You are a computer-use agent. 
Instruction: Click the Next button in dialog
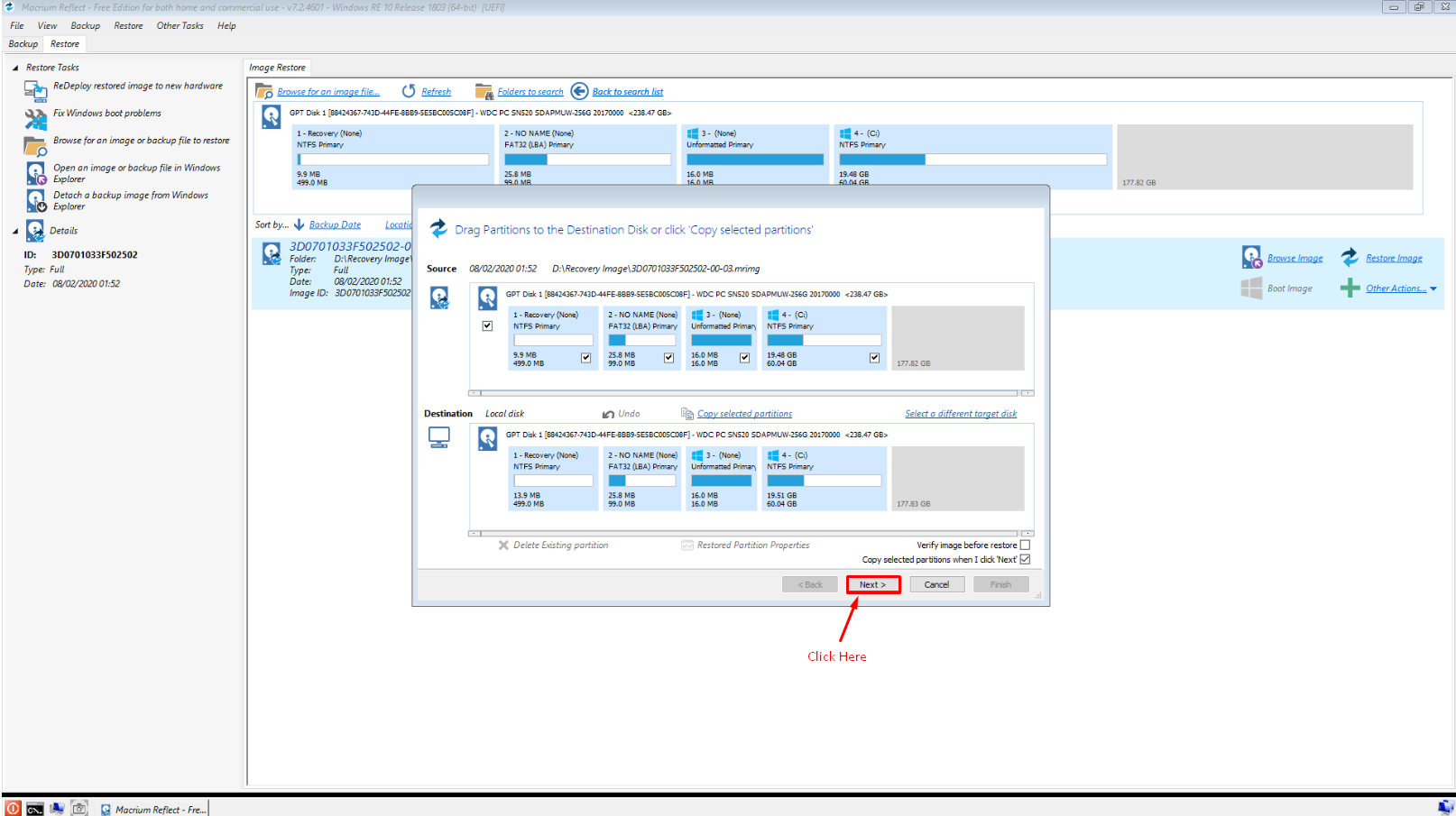tap(872, 584)
